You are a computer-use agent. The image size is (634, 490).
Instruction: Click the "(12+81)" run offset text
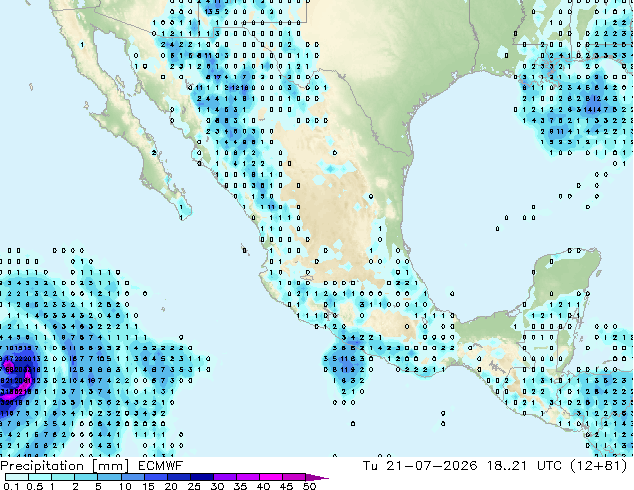point(598,466)
